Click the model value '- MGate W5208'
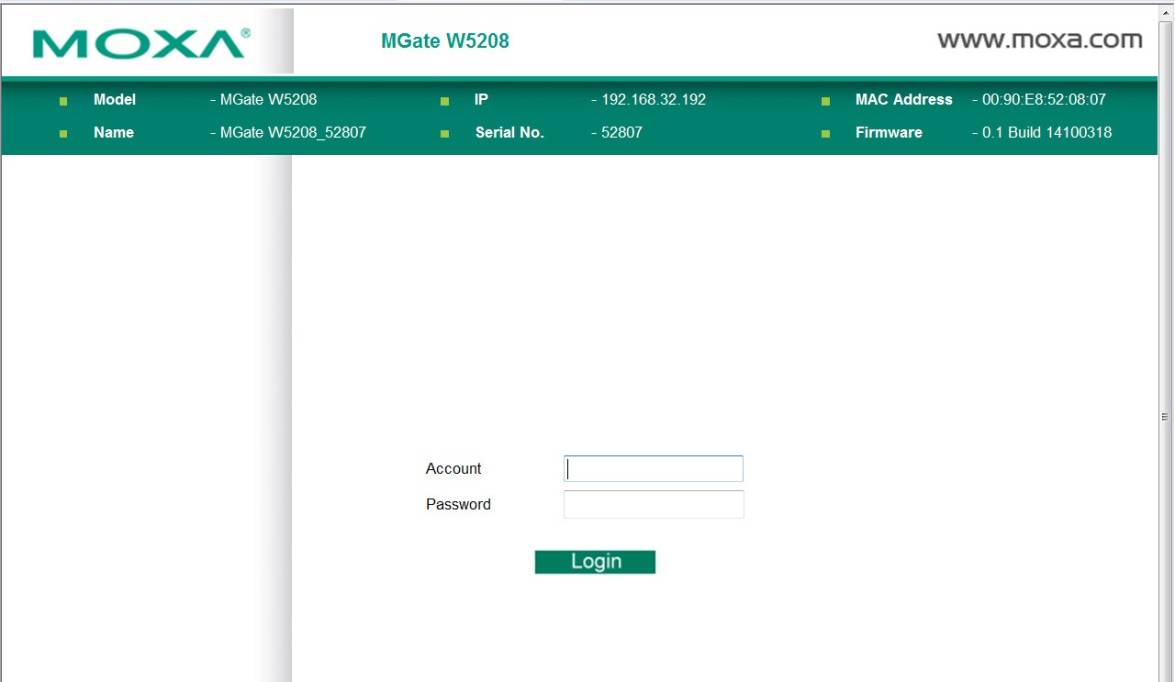 tap(264, 100)
